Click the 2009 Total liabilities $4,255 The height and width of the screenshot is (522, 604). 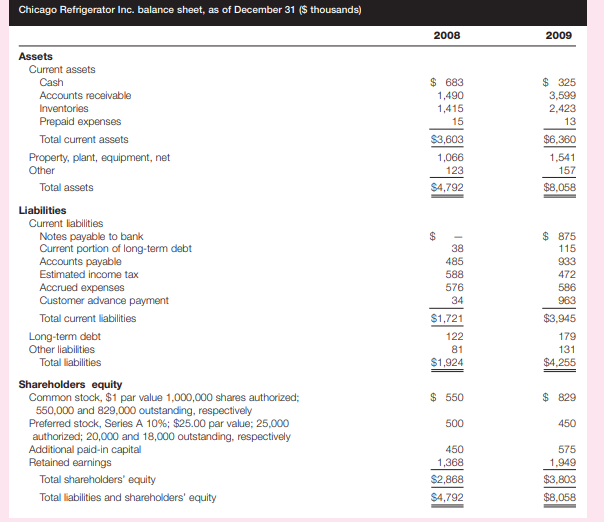(559, 363)
